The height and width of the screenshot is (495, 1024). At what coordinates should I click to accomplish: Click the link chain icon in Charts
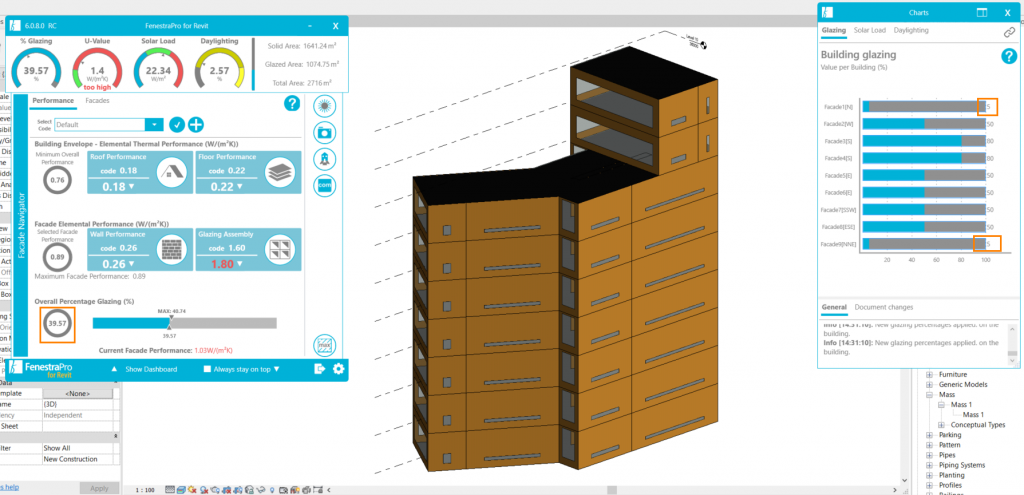point(1009,31)
